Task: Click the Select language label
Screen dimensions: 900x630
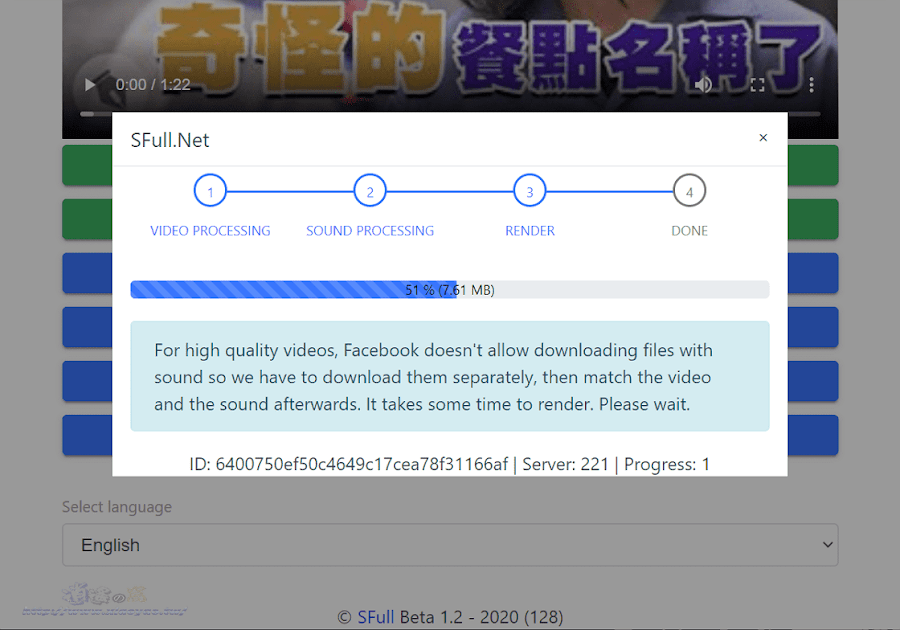Action: pos(117,507)
